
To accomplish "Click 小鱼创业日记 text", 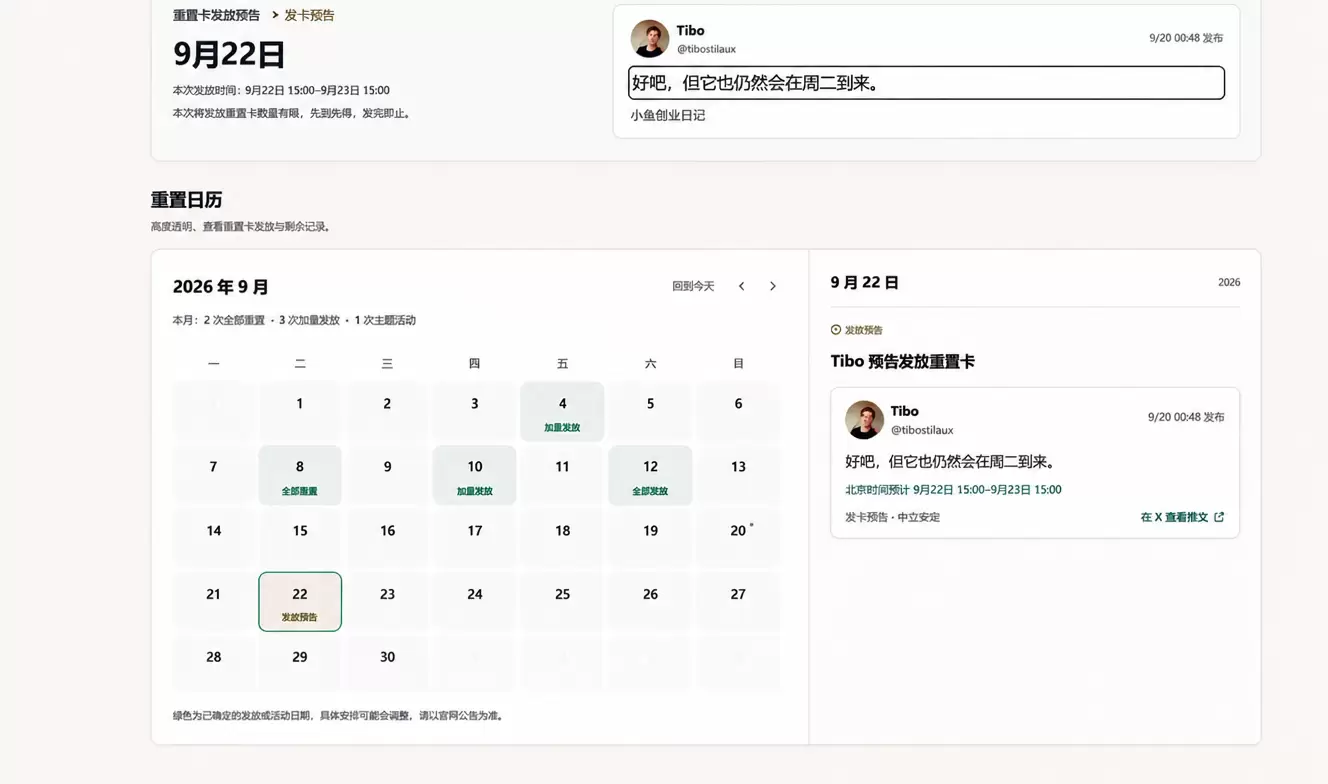I will point(667,115).
